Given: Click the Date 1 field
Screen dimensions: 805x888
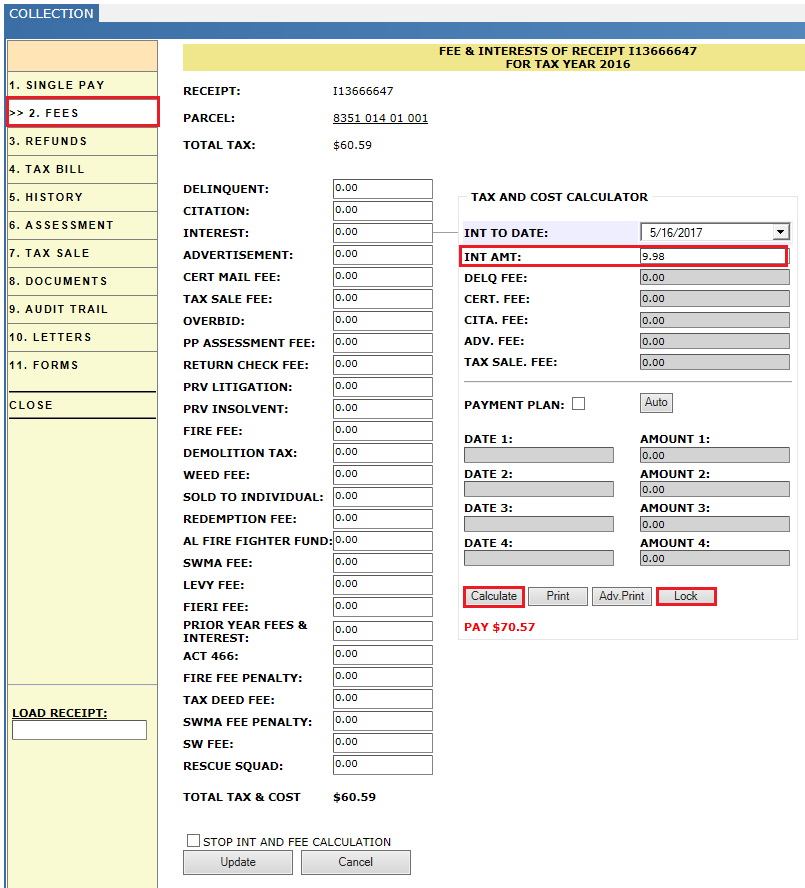Looking at the screenshot, I should coord(538,455).
